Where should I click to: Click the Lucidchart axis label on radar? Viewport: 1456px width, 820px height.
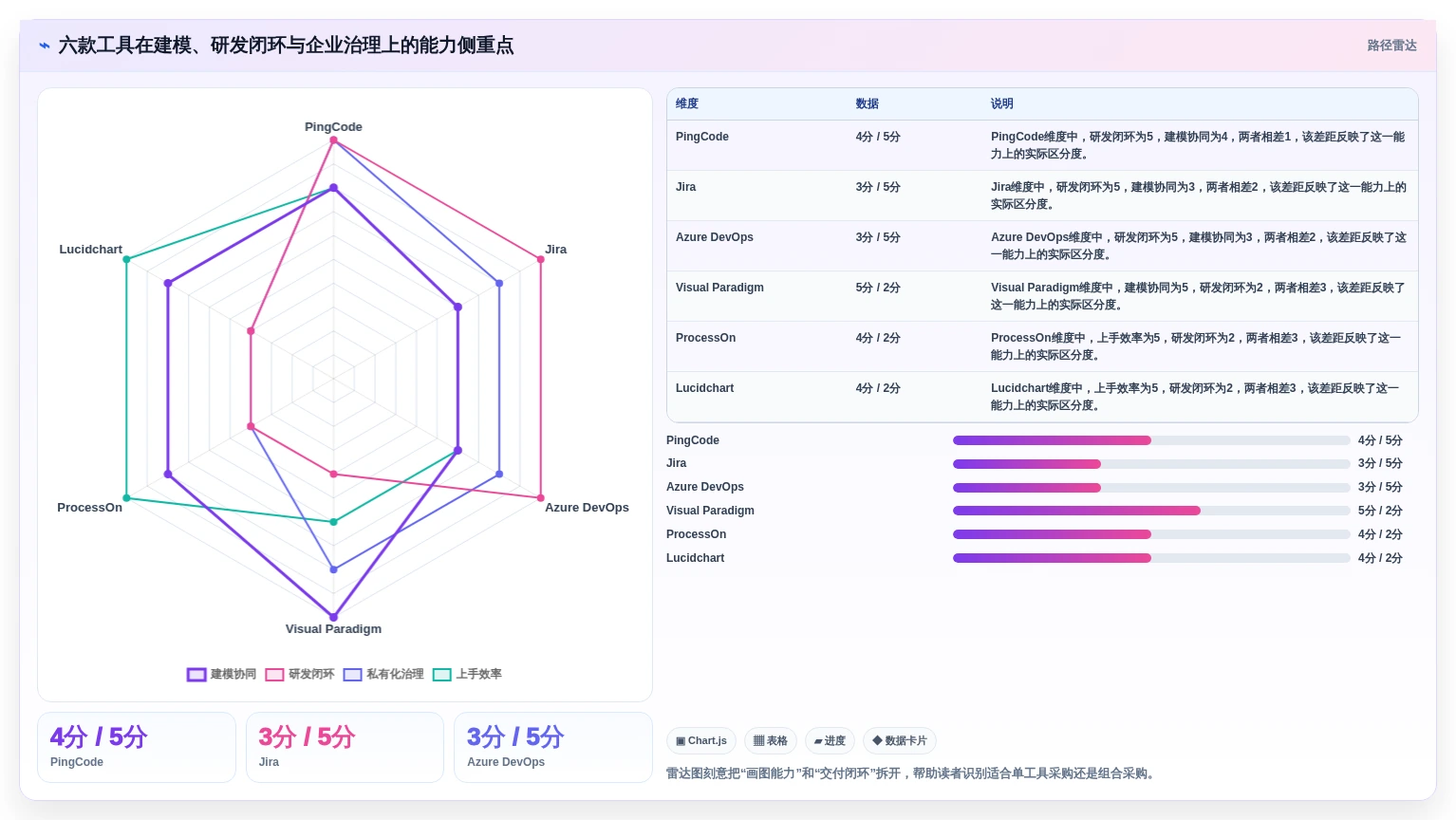pos(90,249)
